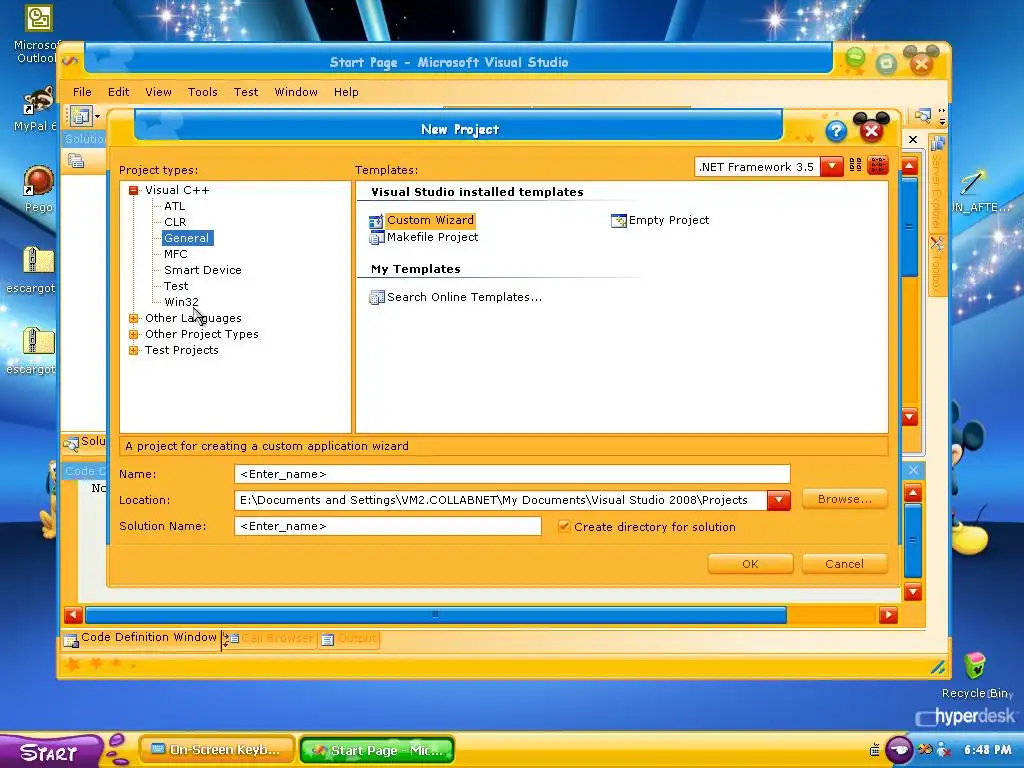
Task: Open the Window menu
Action: coord(296,92)
